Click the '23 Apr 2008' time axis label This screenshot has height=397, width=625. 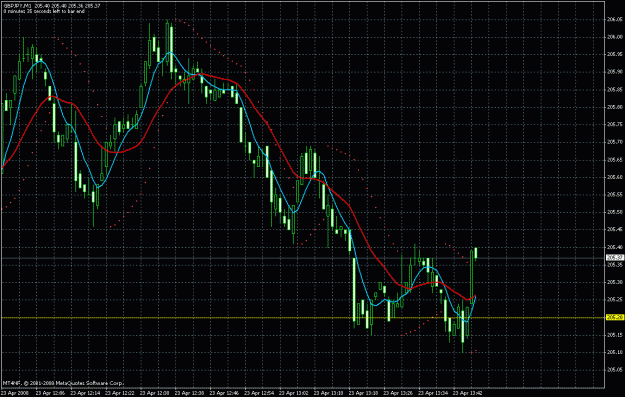click(16, 393)
